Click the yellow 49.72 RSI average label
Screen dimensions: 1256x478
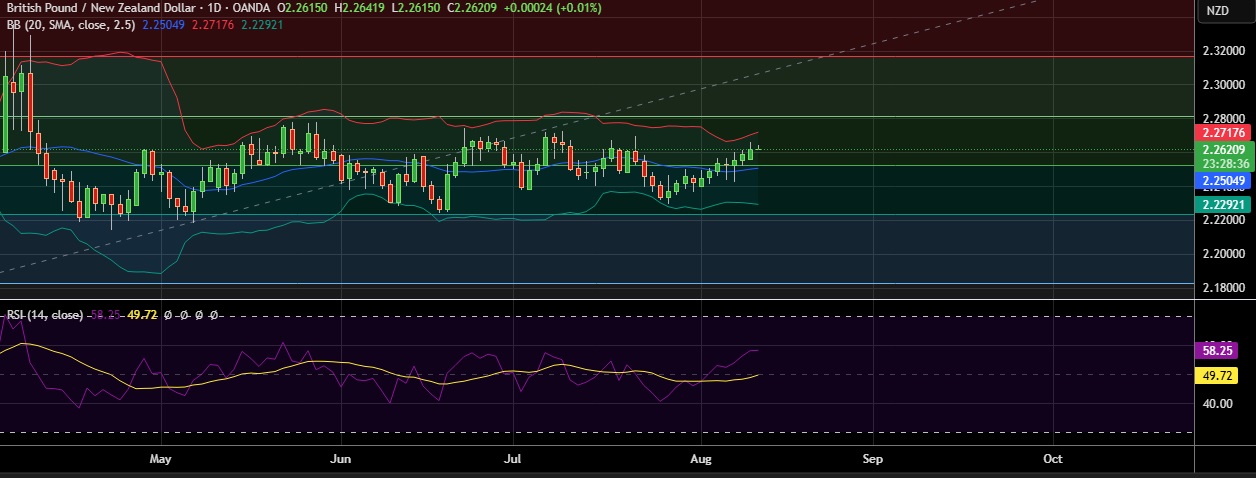[1216, 376]
